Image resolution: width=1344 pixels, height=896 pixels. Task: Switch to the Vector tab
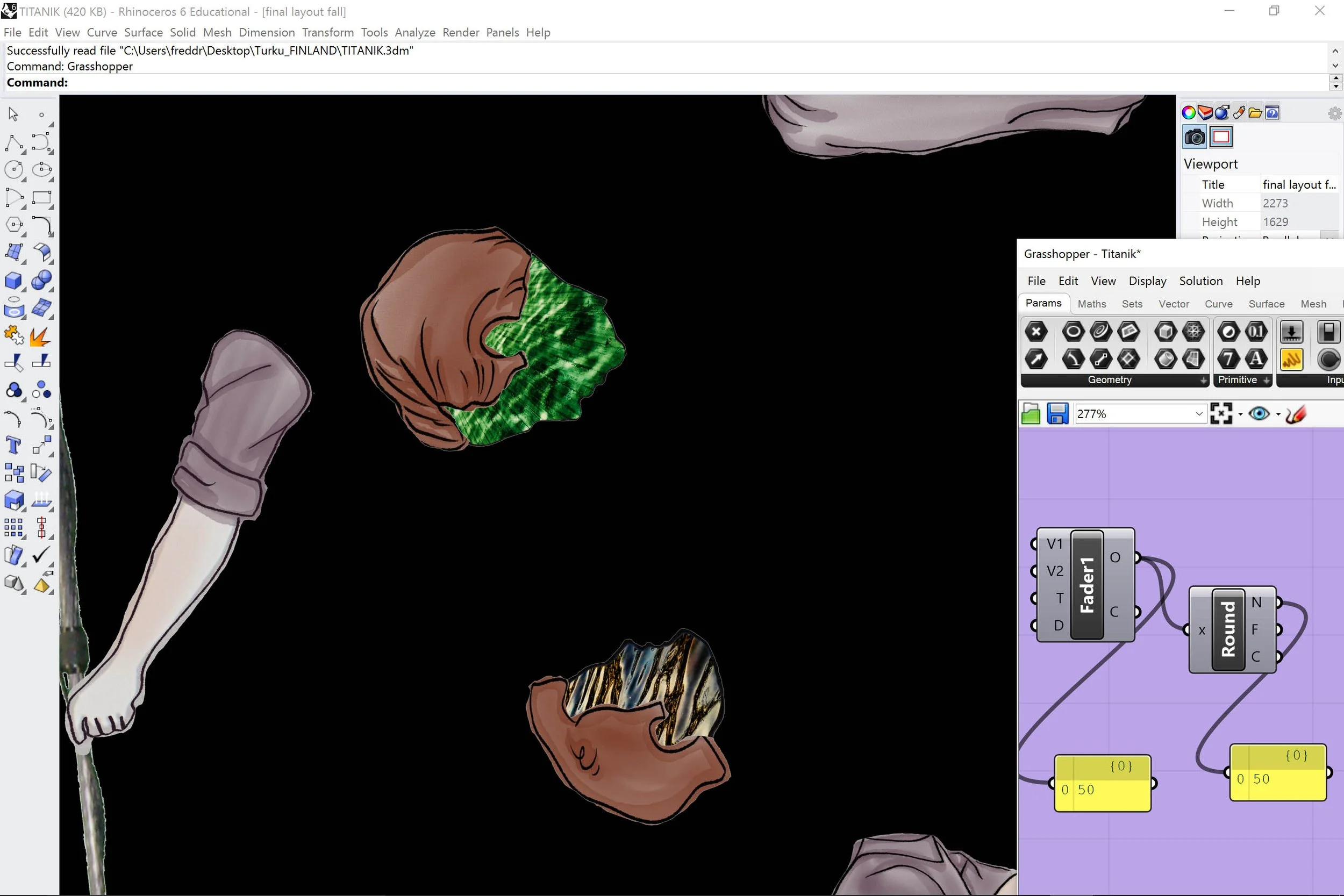point(1173,304)
